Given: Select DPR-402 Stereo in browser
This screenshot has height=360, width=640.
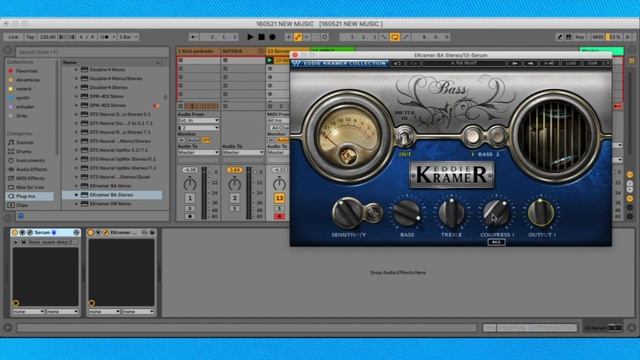Looking at the screenshot, I should (x=108, y=105).
